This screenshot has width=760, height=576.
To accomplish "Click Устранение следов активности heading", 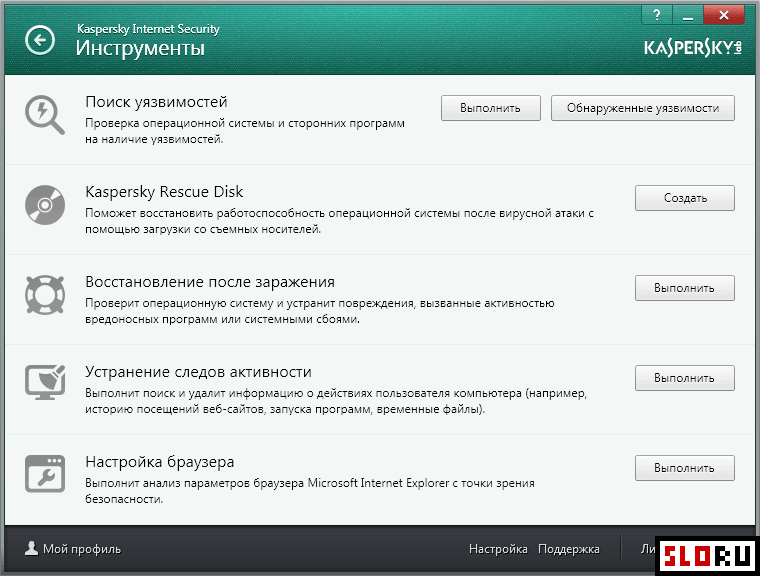I will (x=198, y=372).
